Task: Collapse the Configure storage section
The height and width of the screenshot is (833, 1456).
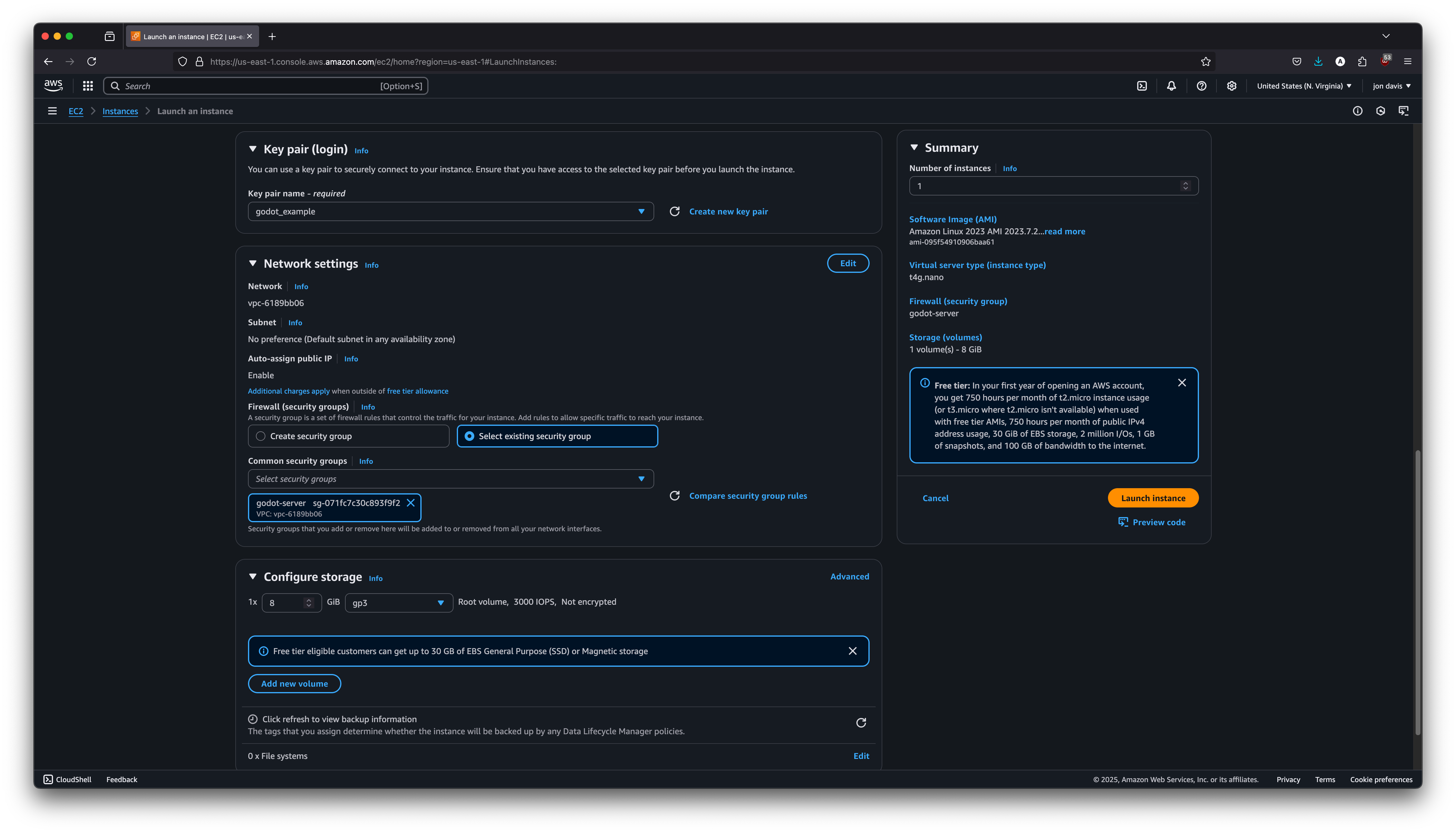Action: coord(253,577)
